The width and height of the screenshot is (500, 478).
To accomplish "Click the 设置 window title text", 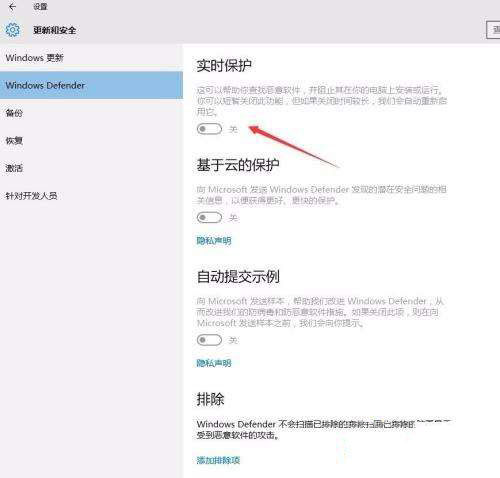I will (x=40, y=7).
